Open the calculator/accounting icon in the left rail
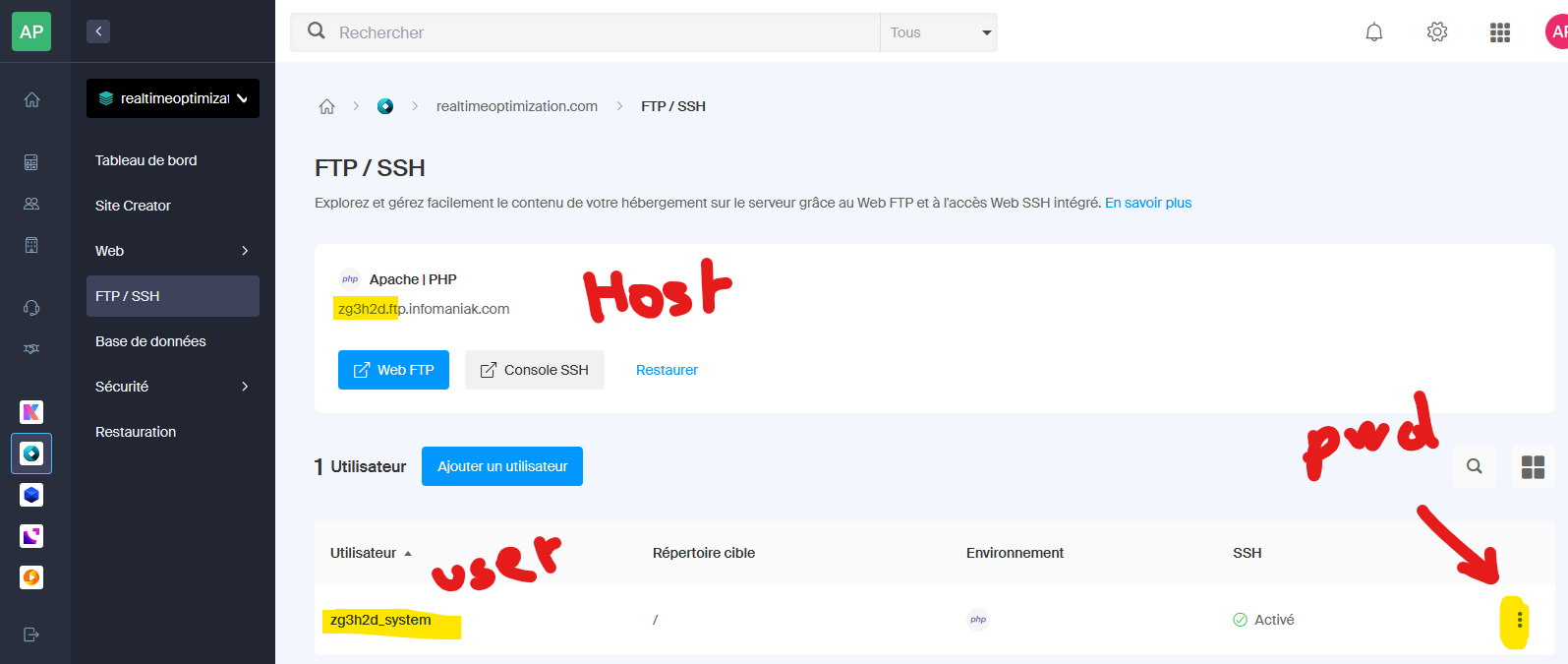This screenshot has height=664, width=1568. pos(31,162)
